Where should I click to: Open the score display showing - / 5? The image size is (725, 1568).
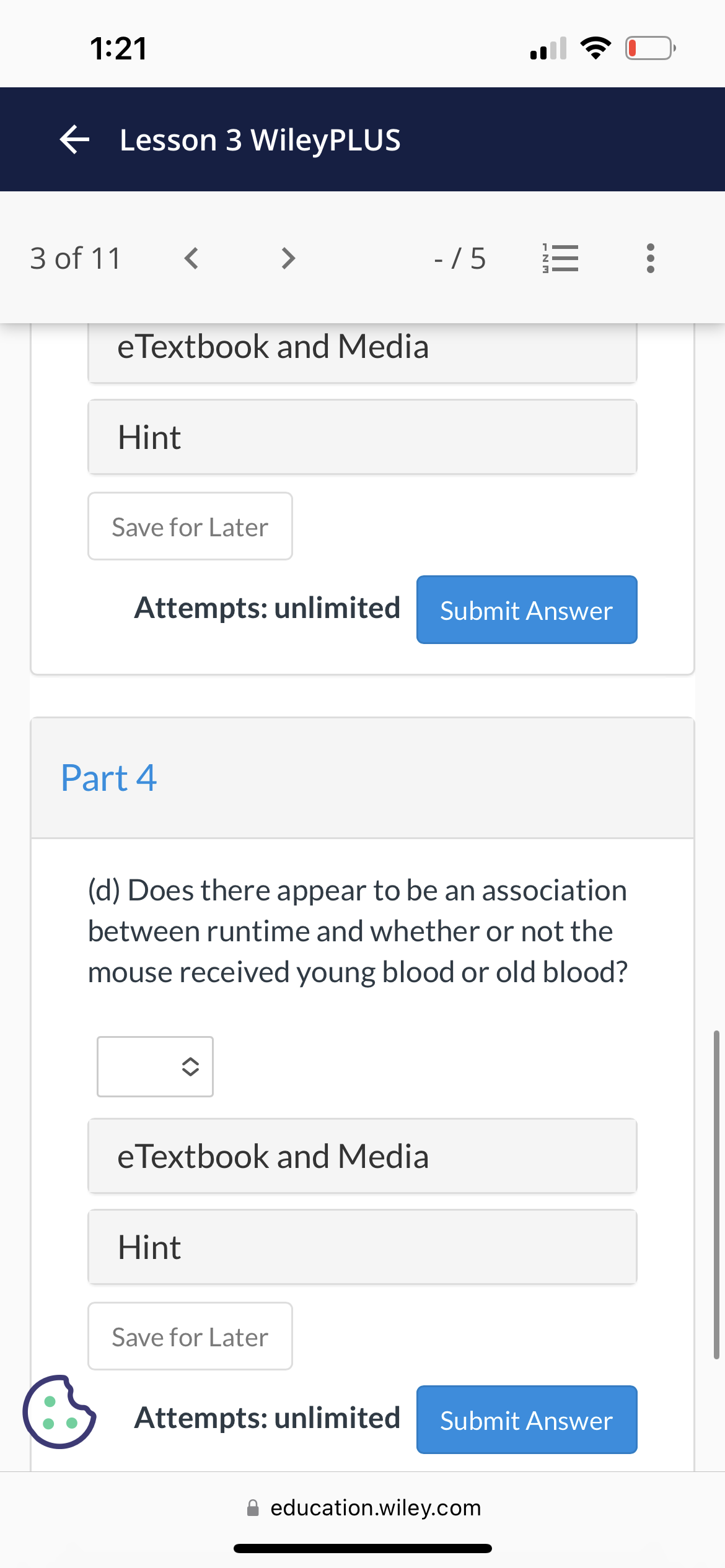click(459, 258)
